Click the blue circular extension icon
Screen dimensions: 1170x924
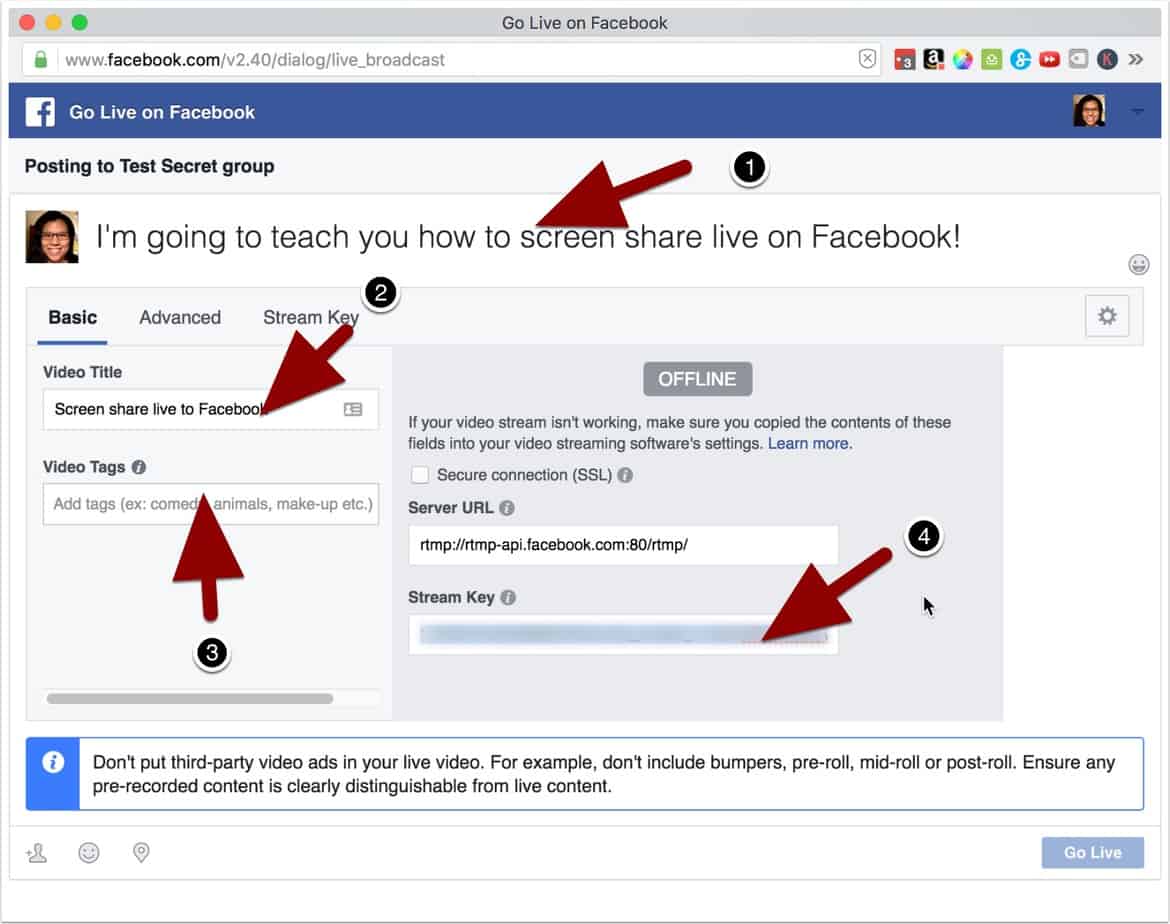tap(1020, 59)
